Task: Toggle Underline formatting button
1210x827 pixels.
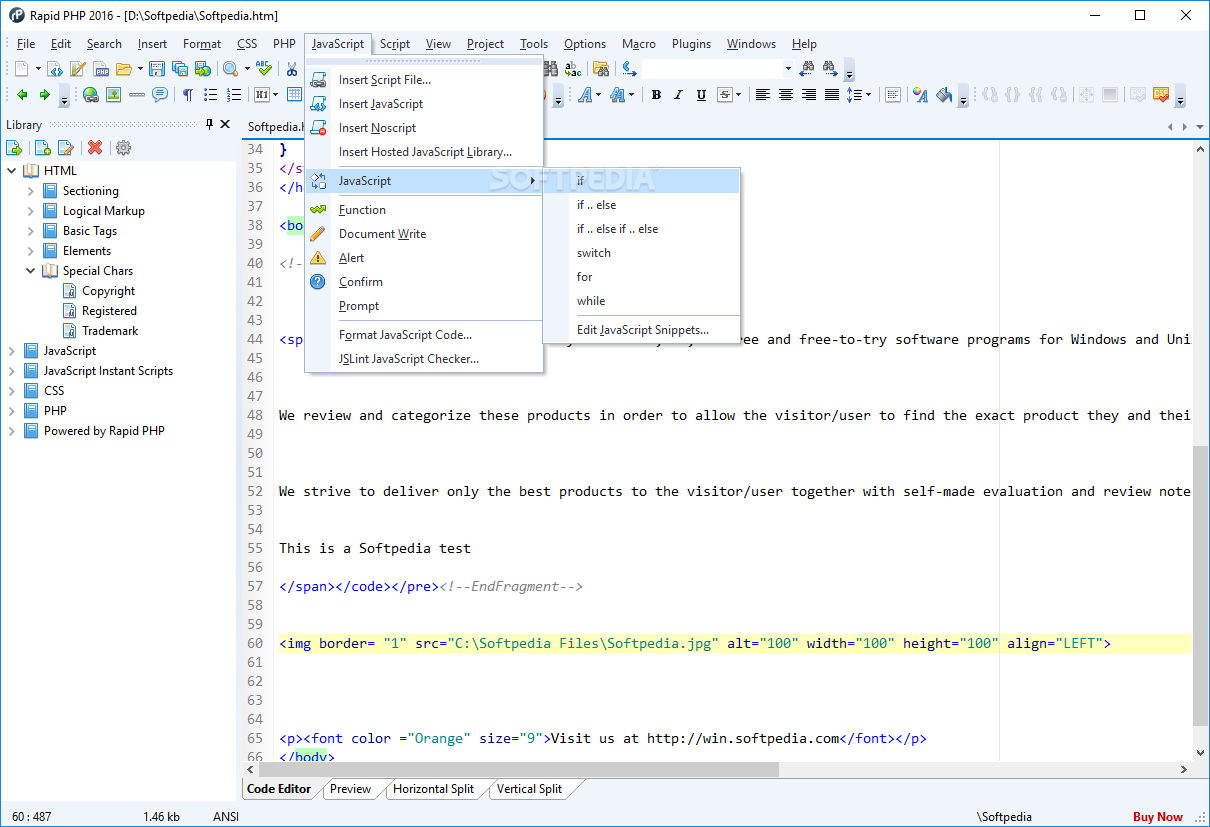Action: pyautogui.click(x=701, y=95)
